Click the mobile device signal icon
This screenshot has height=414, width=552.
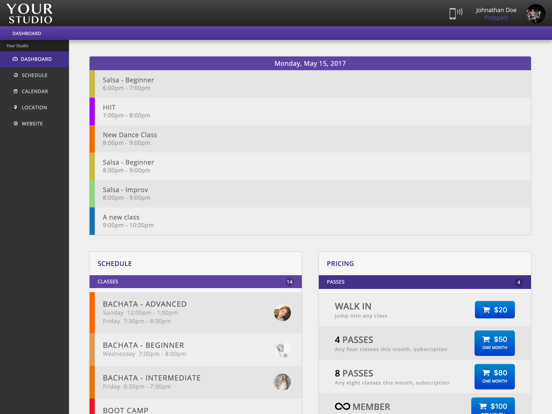click(x=456, y=13)
